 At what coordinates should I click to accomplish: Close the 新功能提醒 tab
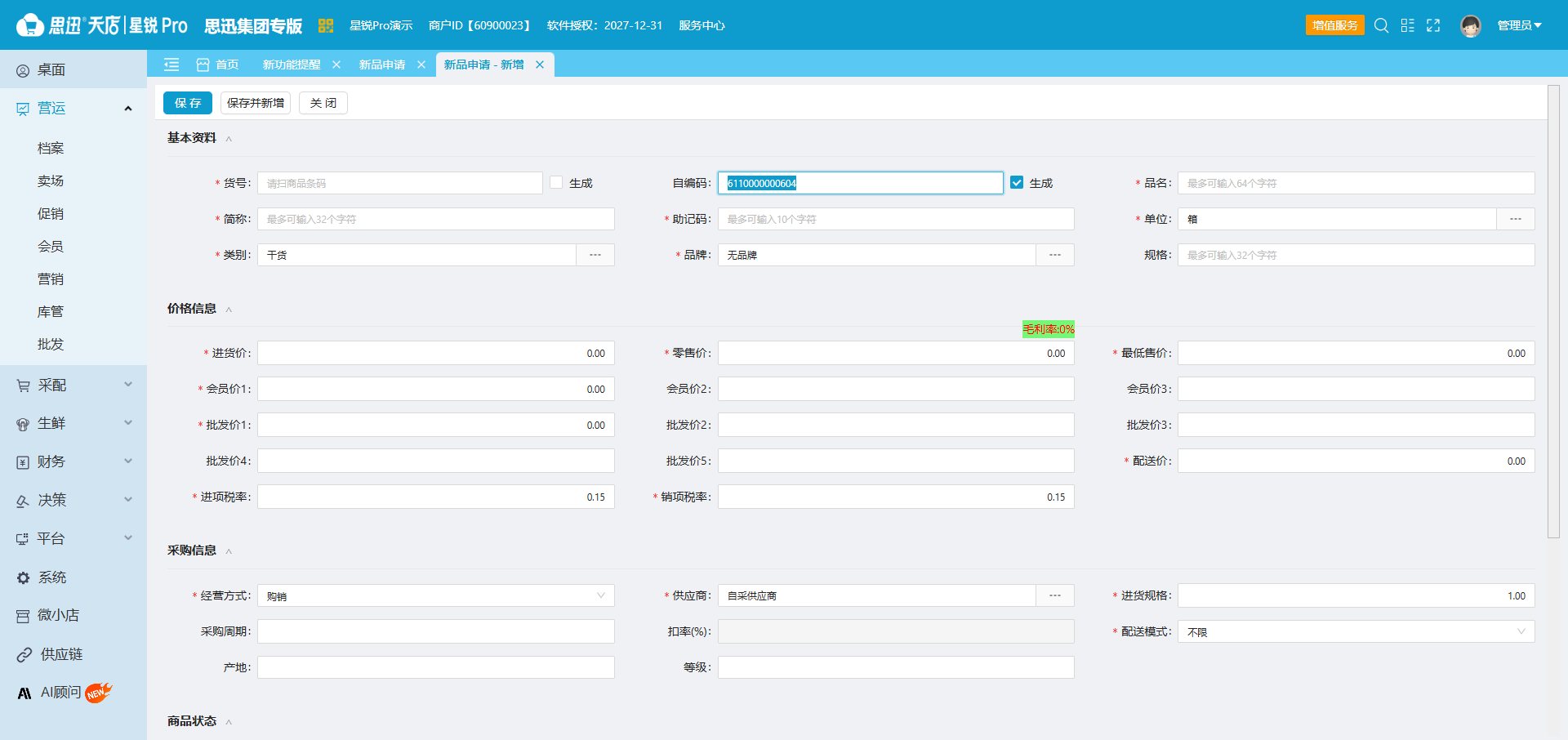336,65
